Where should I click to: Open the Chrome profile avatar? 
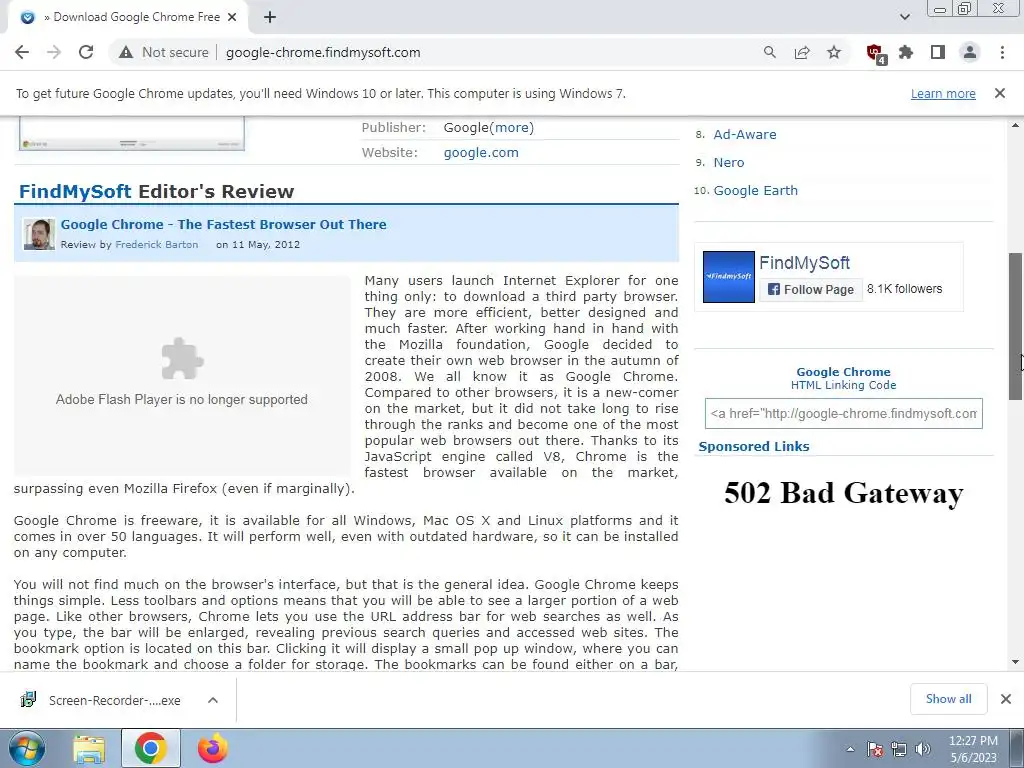(x=970, y=52)
